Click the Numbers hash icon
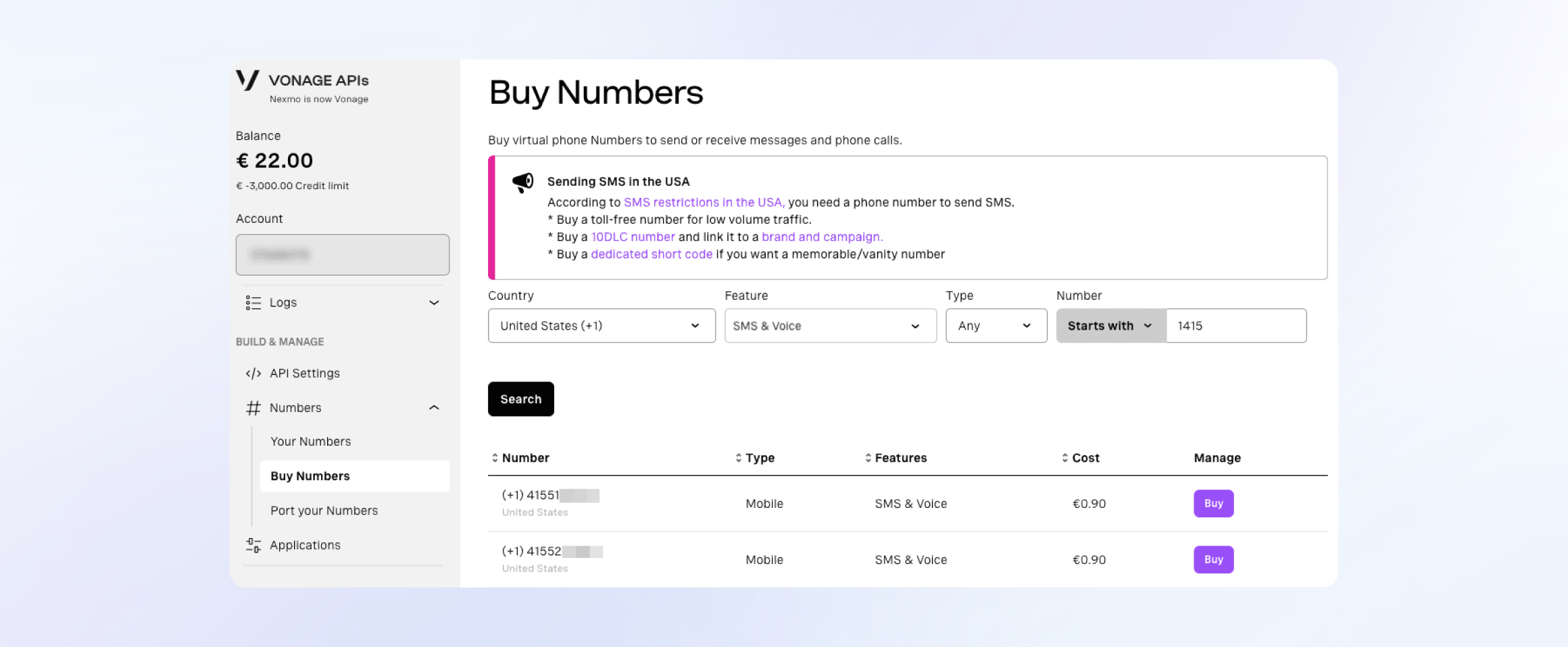This screenshot has height=647, width=1568. (x=253, y=408)
